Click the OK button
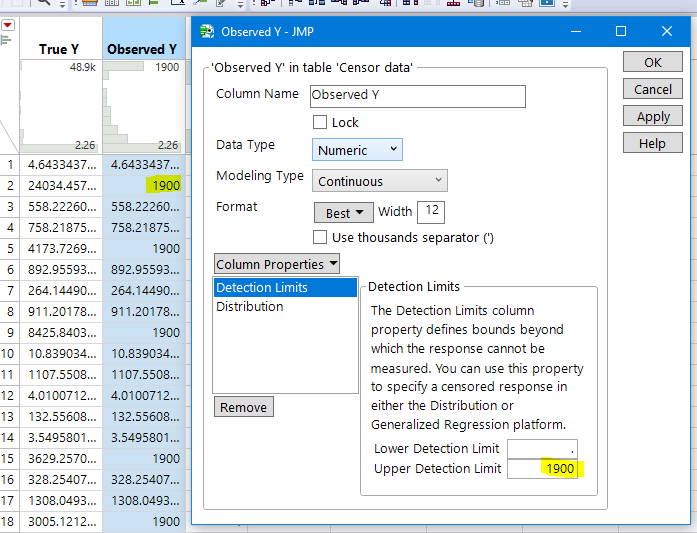The height and width of the screenshot is (533, 697). pos(652,62)
